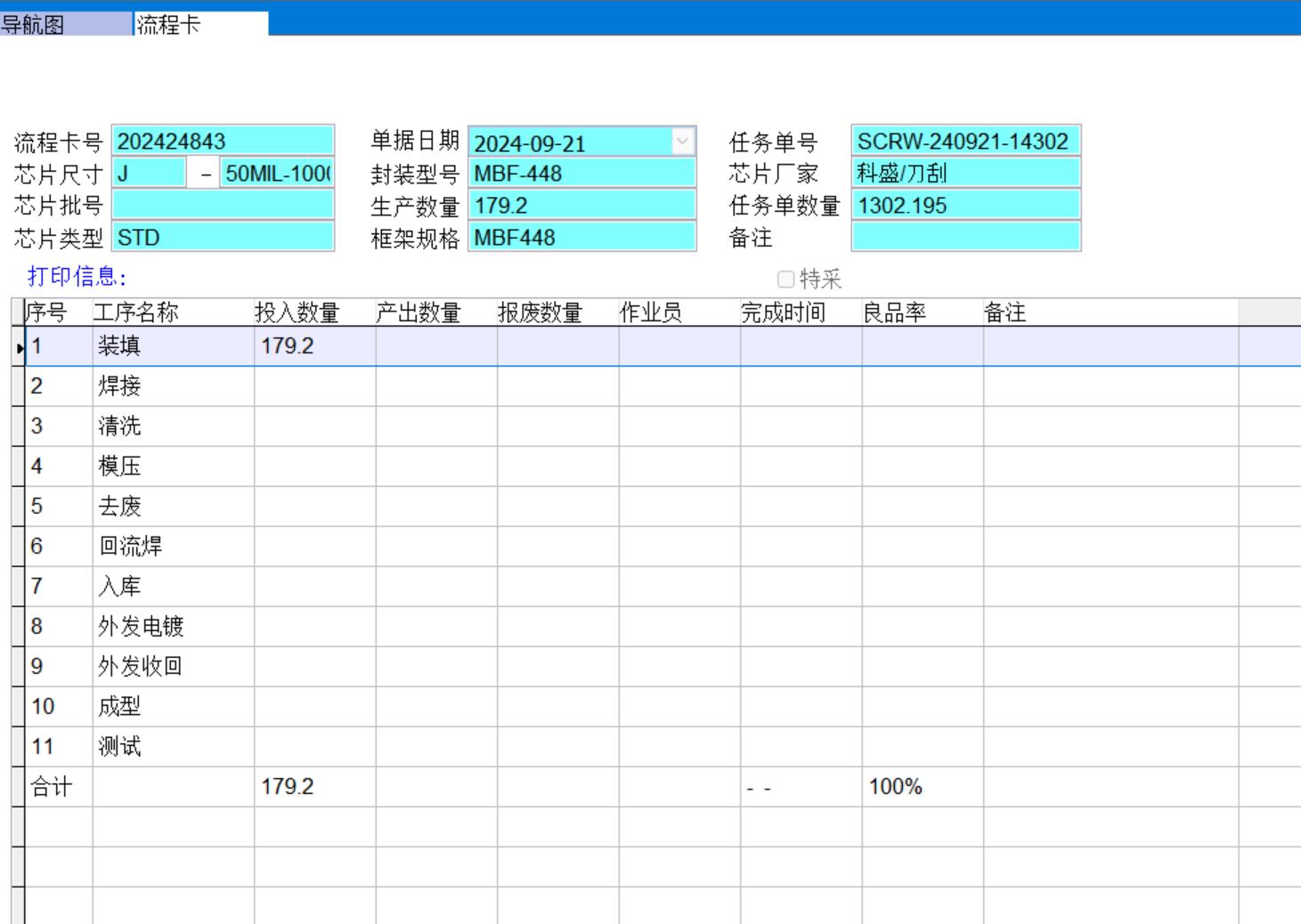Select the 测试 process row
Image resolution: width=1301 pixels, height=924 pixels.
(x=120, y=747)
